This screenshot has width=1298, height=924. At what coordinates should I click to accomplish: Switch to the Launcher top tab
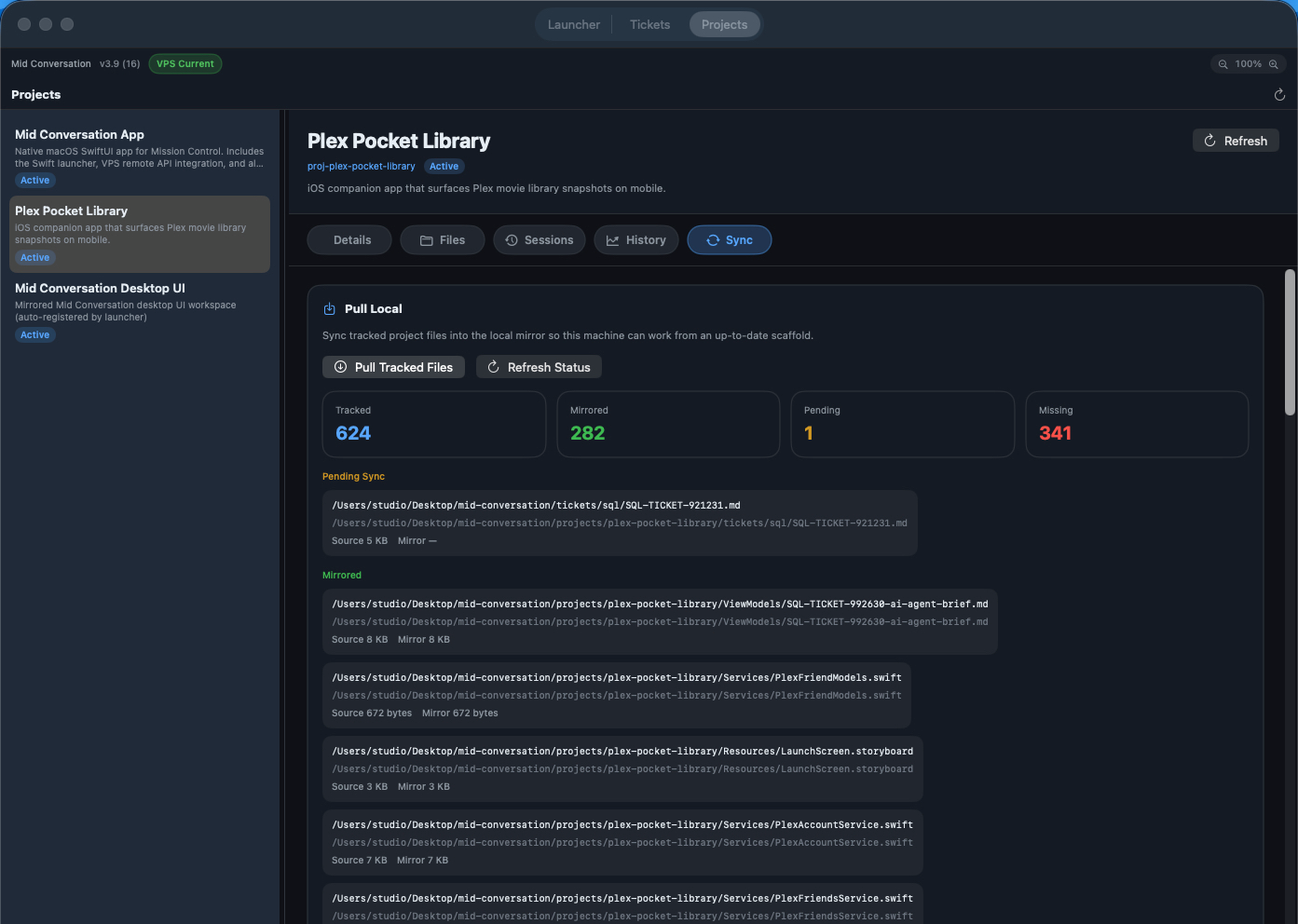coord(573,25)
